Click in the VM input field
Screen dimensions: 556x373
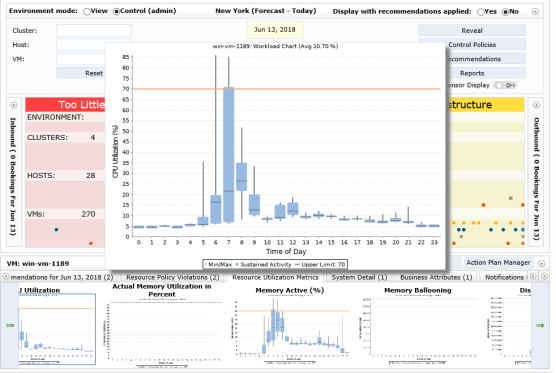click(81, 59)
